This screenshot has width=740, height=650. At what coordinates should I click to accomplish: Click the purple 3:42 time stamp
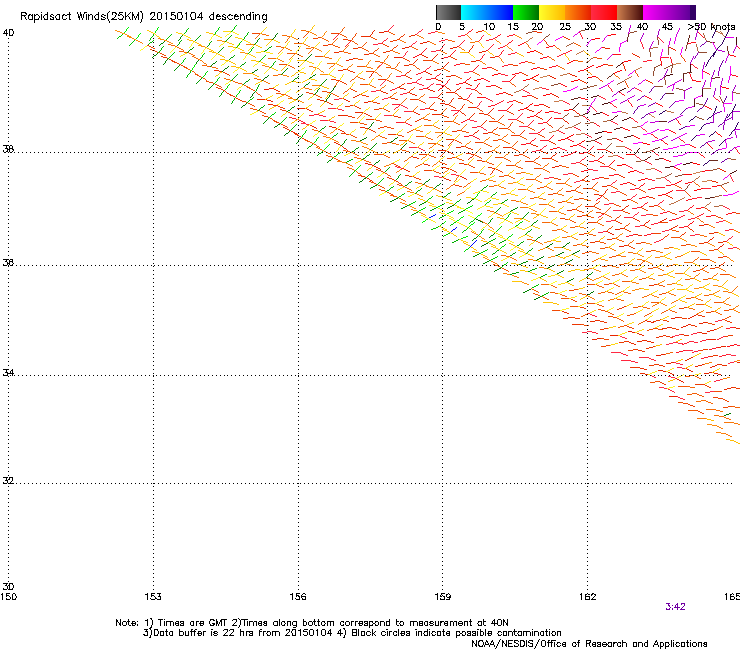point(675,607)
